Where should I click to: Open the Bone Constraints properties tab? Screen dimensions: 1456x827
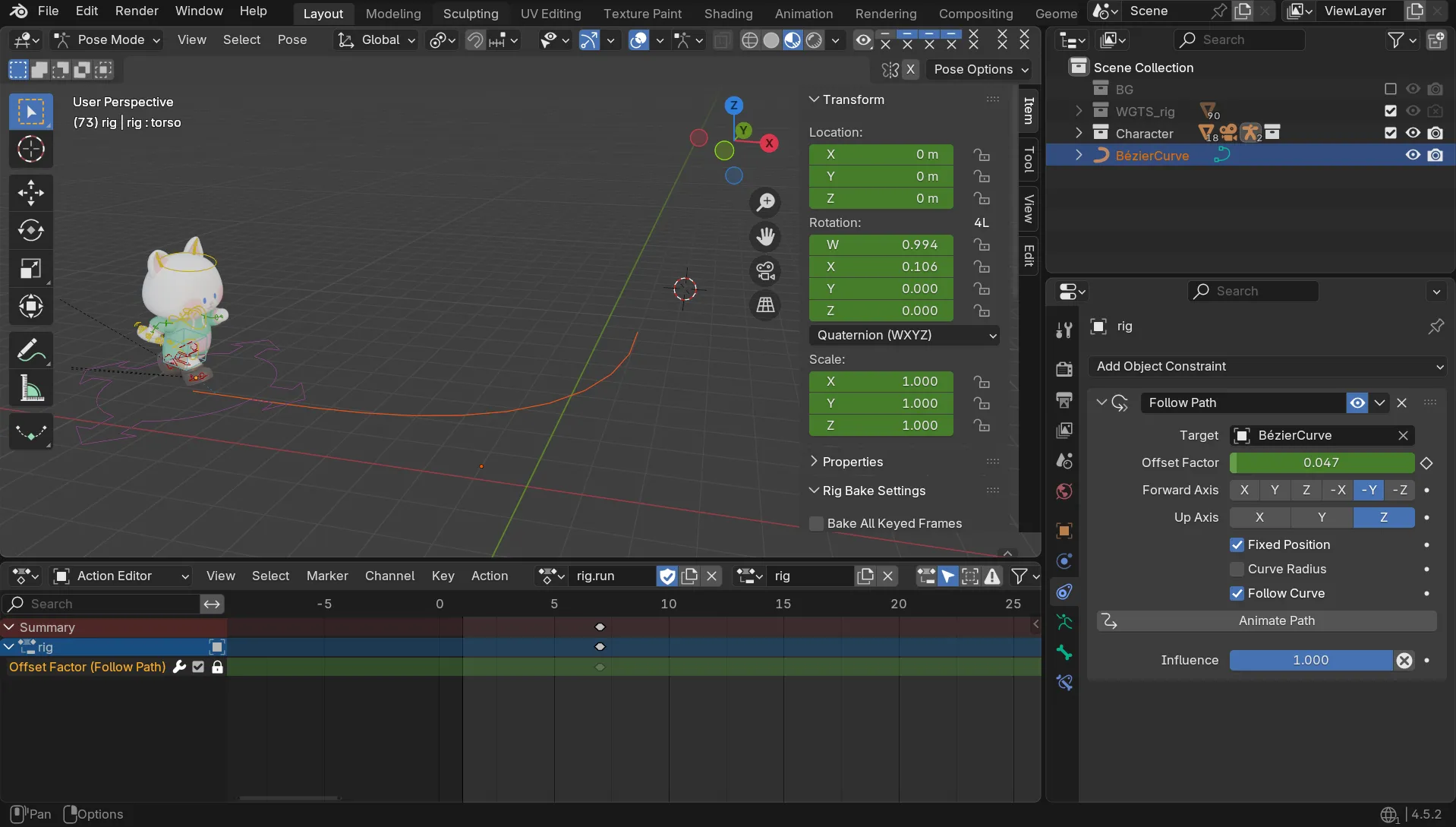coord(1064,683)
